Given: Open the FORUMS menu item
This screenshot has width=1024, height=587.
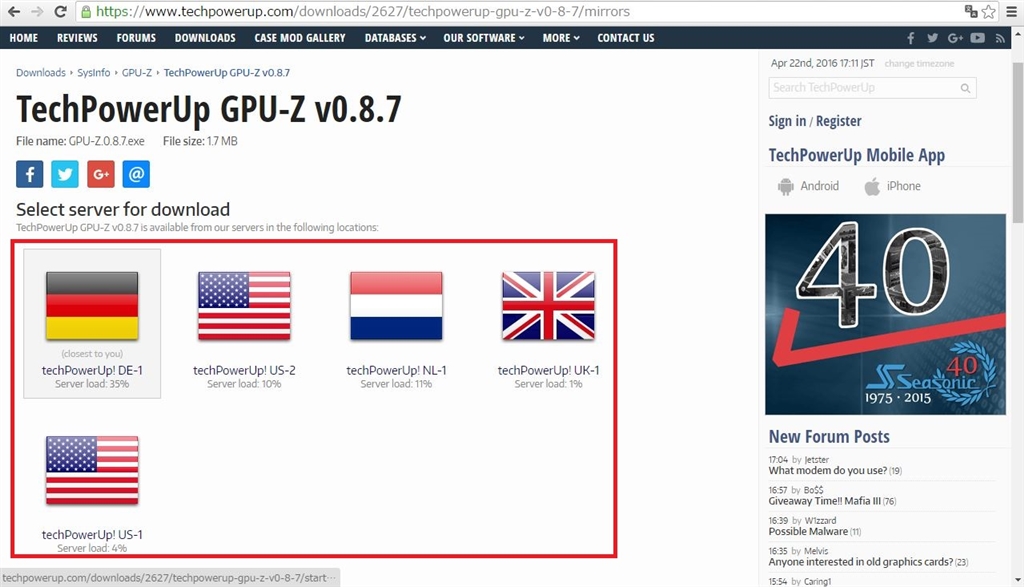Looking at the screenshot, I should [136, 38].
